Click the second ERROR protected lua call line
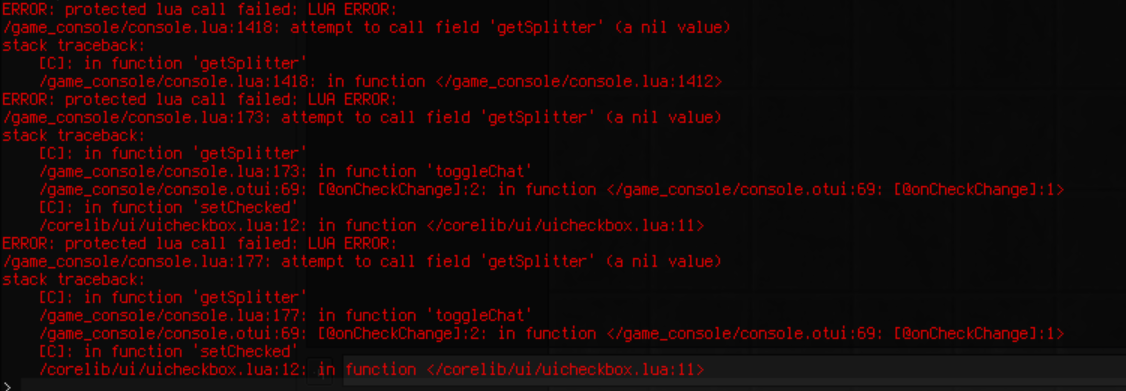The image size is (1126, 391). tap(200, 99)
